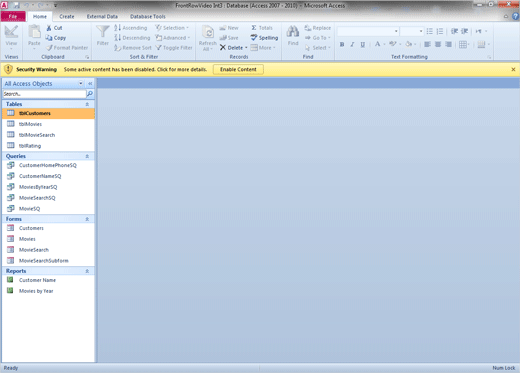Viewport: 520px width, 373px height.
Task: Open the font name combo box
Action: 368,31
